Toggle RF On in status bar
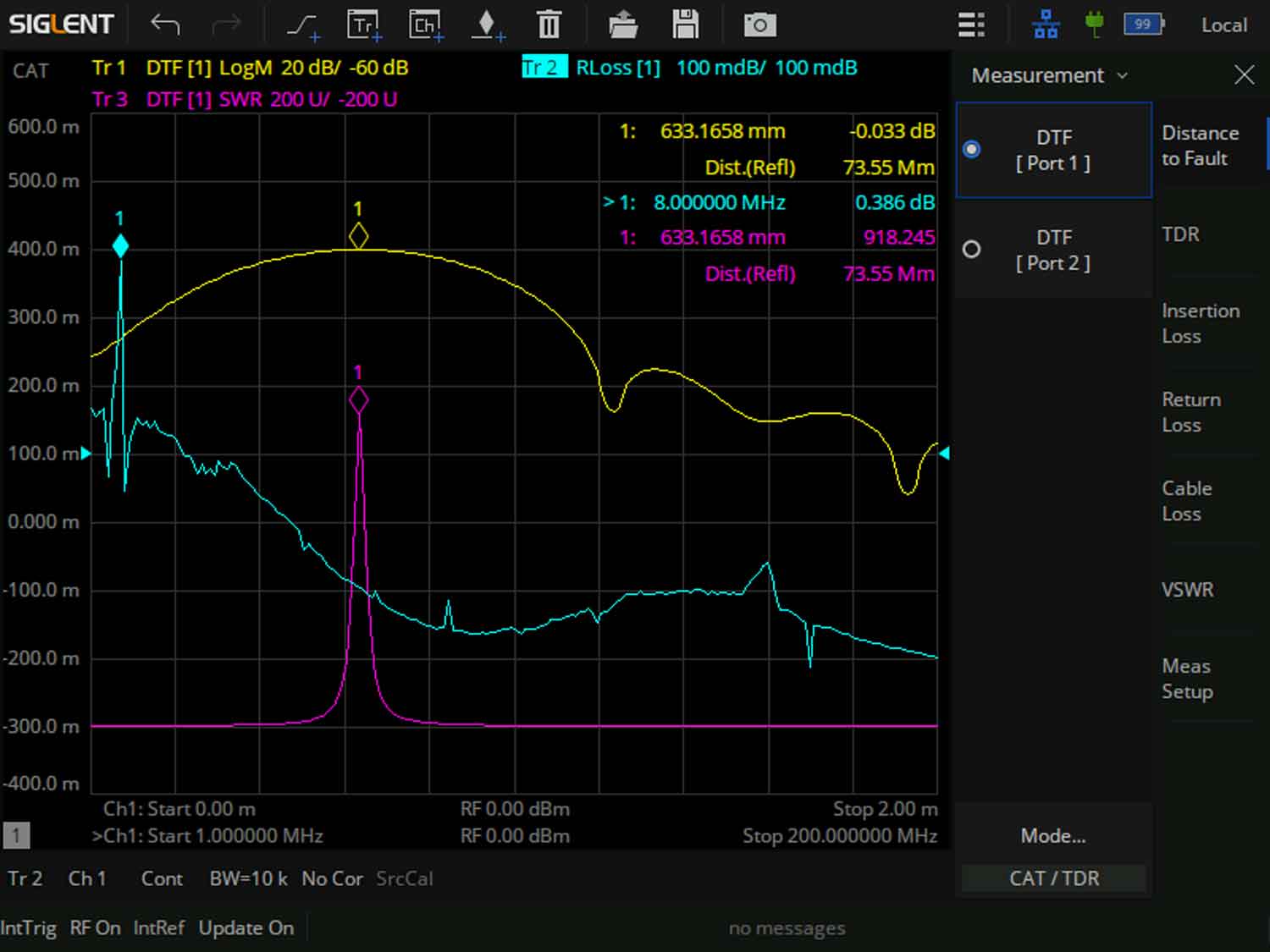This screenshot has width=1270, height=952. pyautogui.click(x=95, y=927)
